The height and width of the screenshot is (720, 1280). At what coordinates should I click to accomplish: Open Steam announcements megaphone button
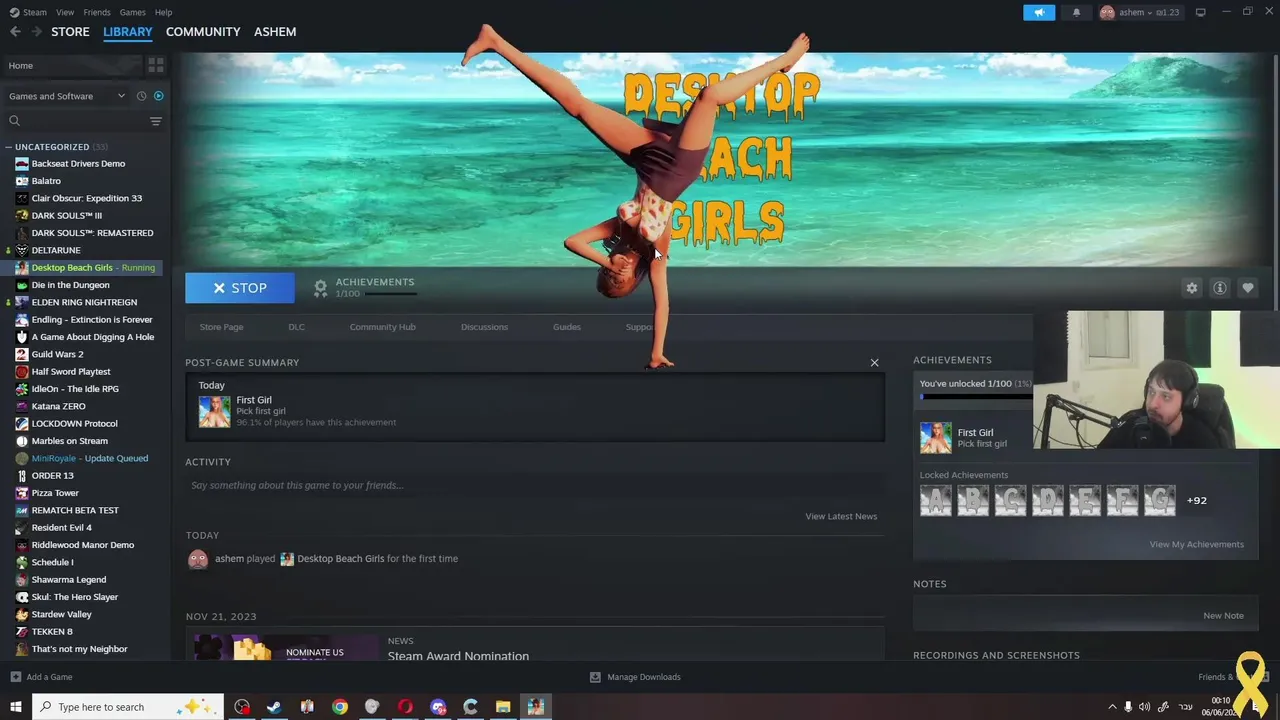tap(1039, 12)
